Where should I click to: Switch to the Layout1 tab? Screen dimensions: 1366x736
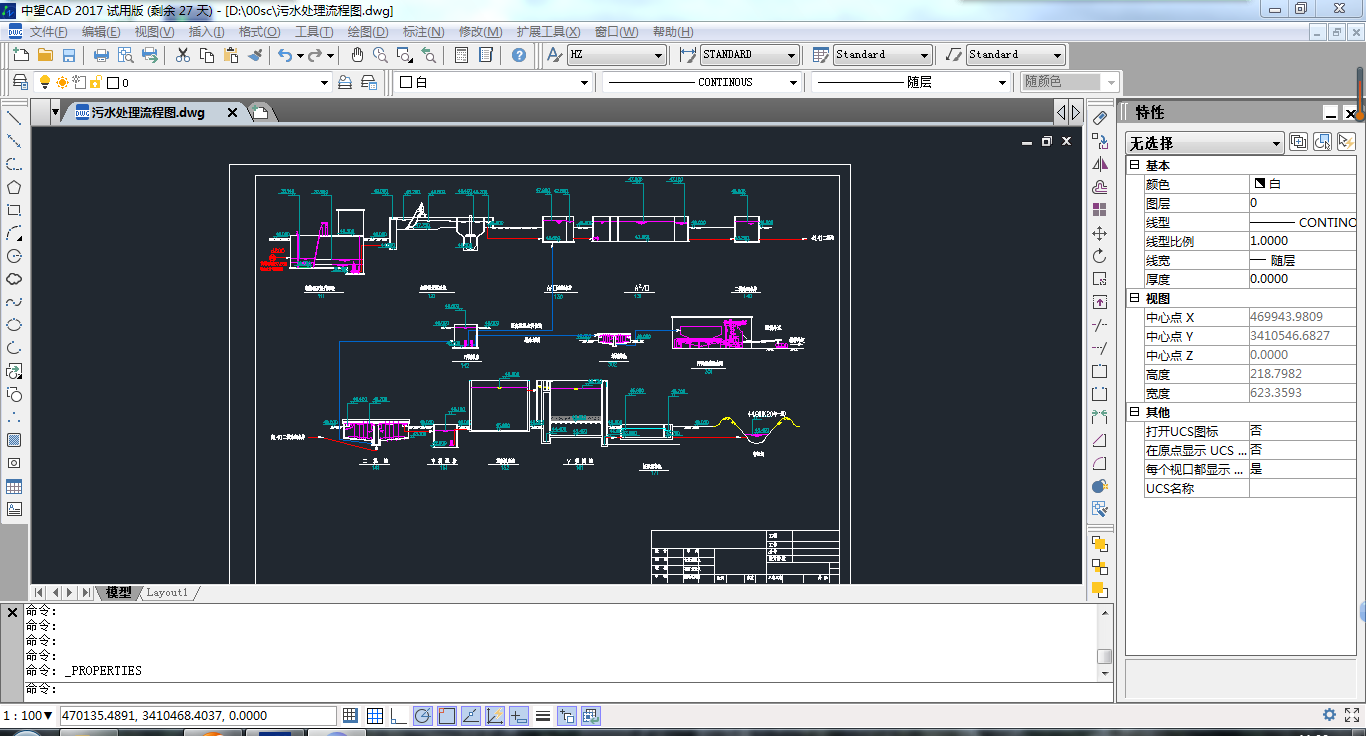[167, 592]
